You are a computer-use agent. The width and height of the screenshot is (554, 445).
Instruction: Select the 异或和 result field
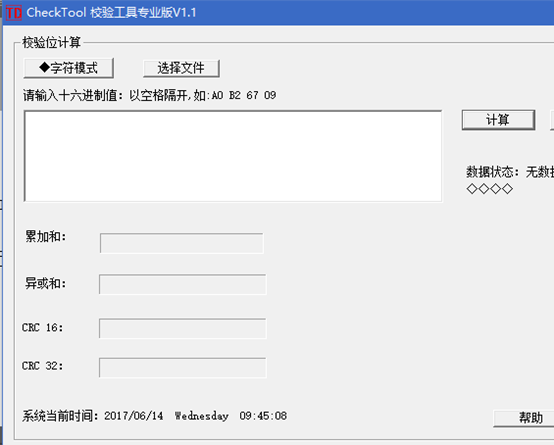pyautogui.click(x=183, y=284)
